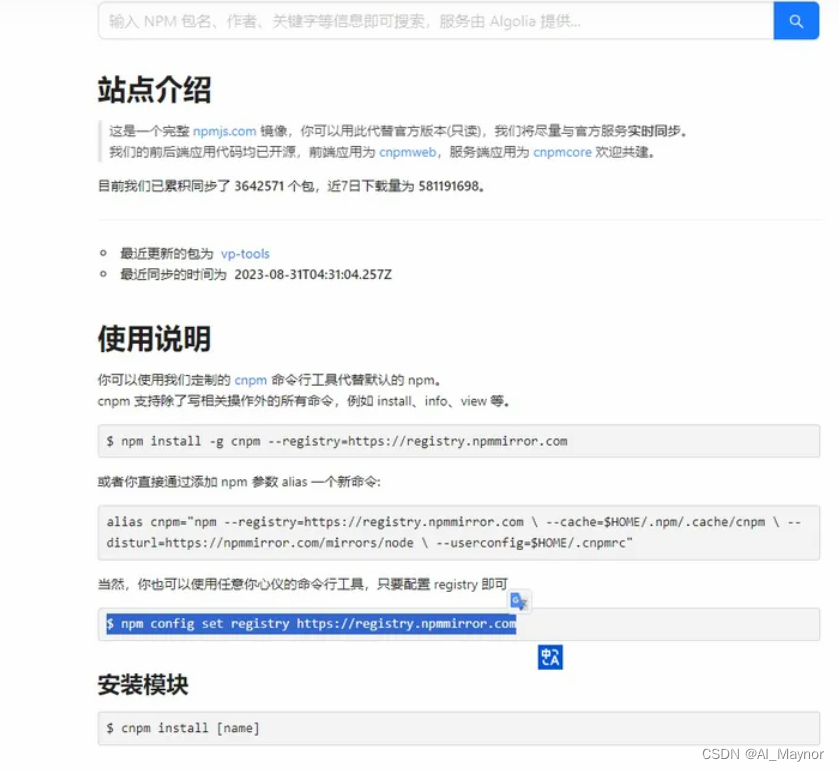The height and width of the screenshot is (771, 839).
Task: Click the blue search magnifier button
Action: point(796,21)
